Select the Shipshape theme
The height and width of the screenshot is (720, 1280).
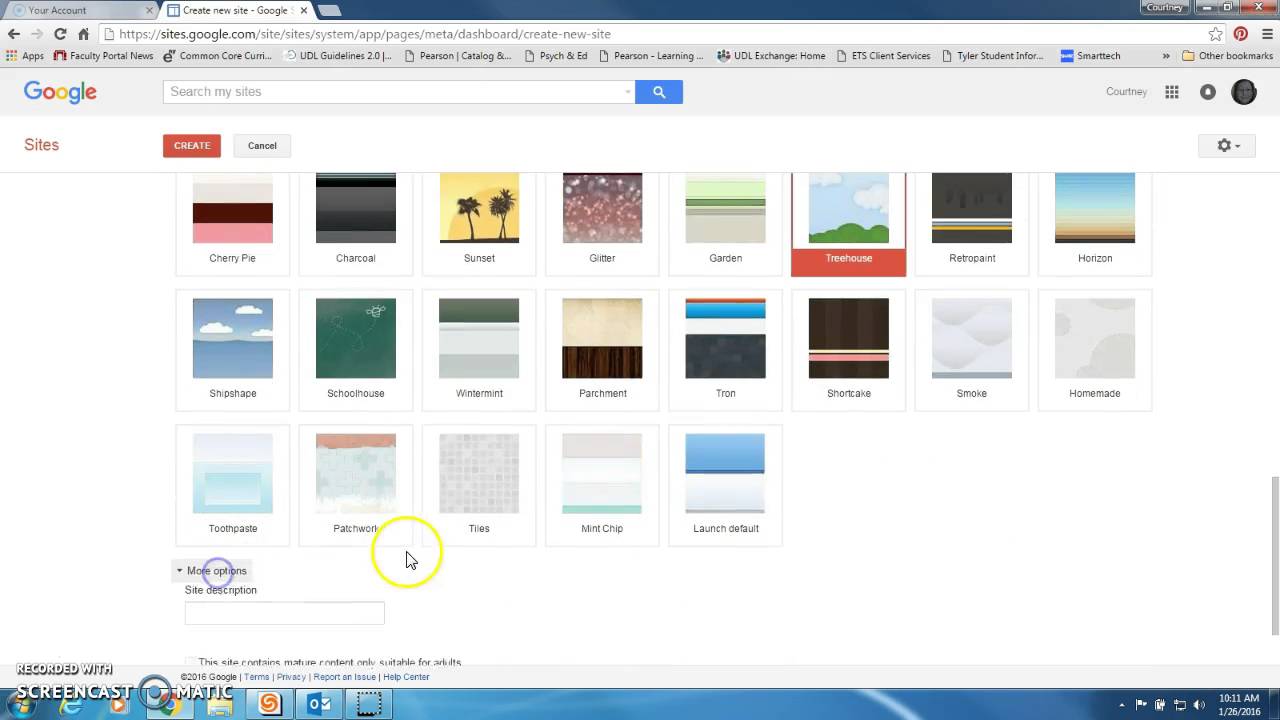tap(233, 350)
